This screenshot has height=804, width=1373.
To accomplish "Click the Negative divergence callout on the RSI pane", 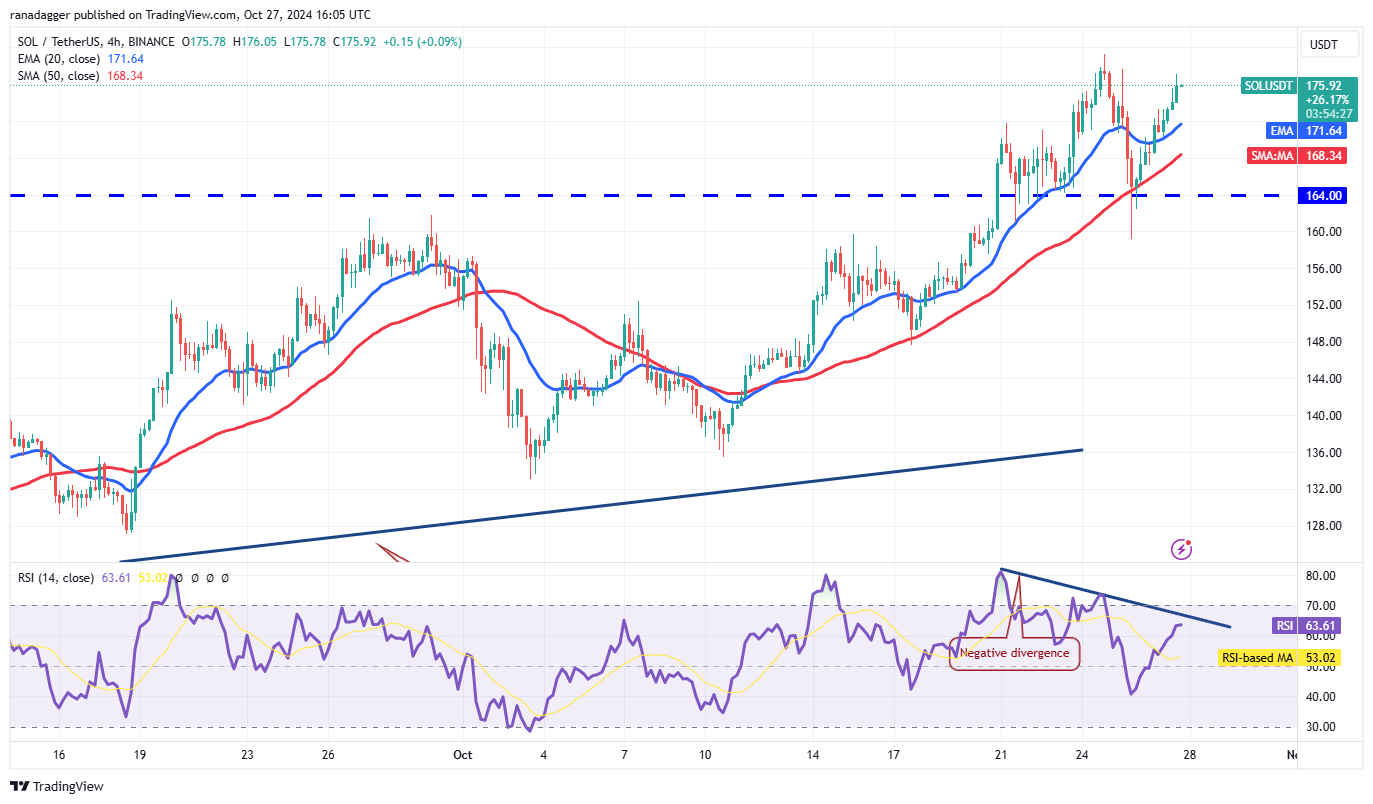I will pyautogui.click(x=1014, y=653).
